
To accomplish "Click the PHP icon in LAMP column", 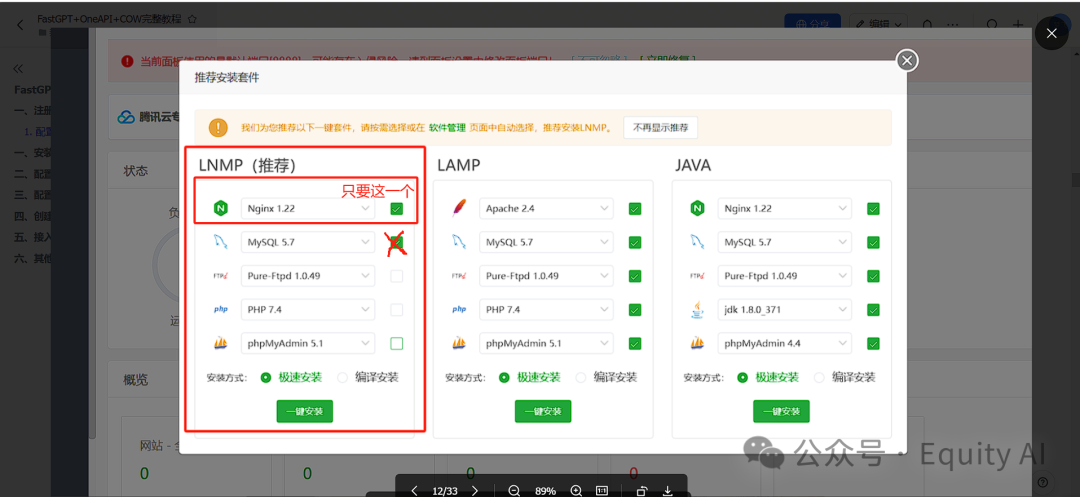I will (459, 309).
